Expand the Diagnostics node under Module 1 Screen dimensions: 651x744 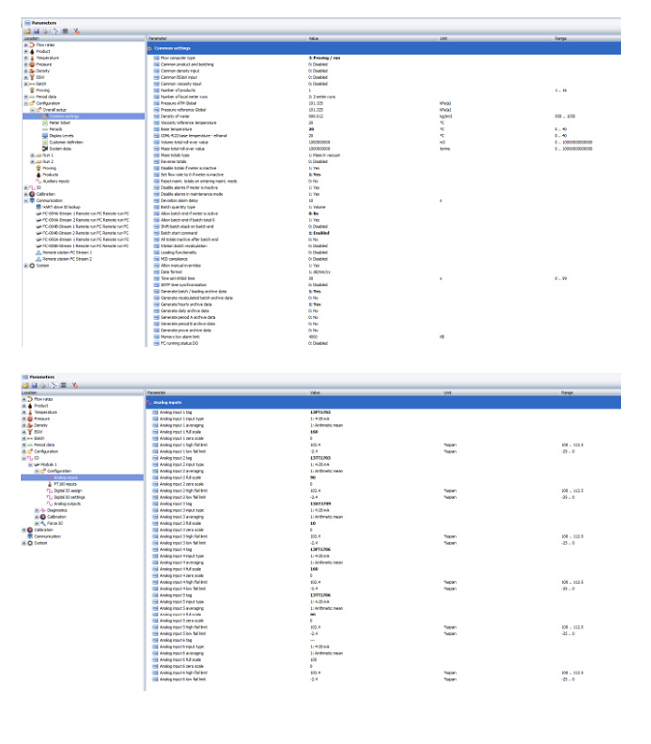pyautogui.click(x=37, y=510)
